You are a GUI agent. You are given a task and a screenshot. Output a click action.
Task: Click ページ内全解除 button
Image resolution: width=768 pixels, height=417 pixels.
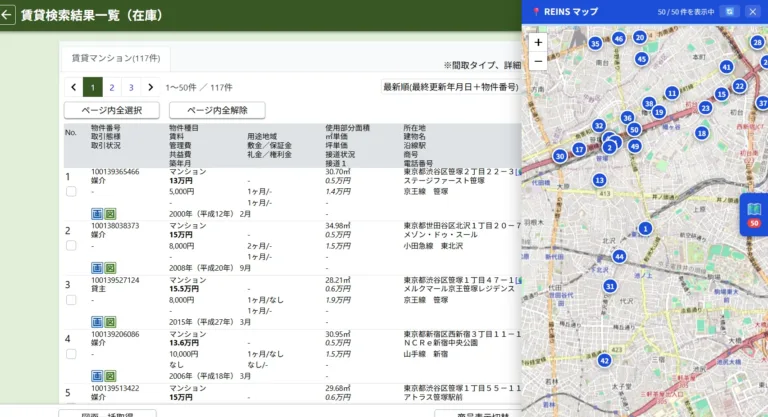click(x=217, y=110)
